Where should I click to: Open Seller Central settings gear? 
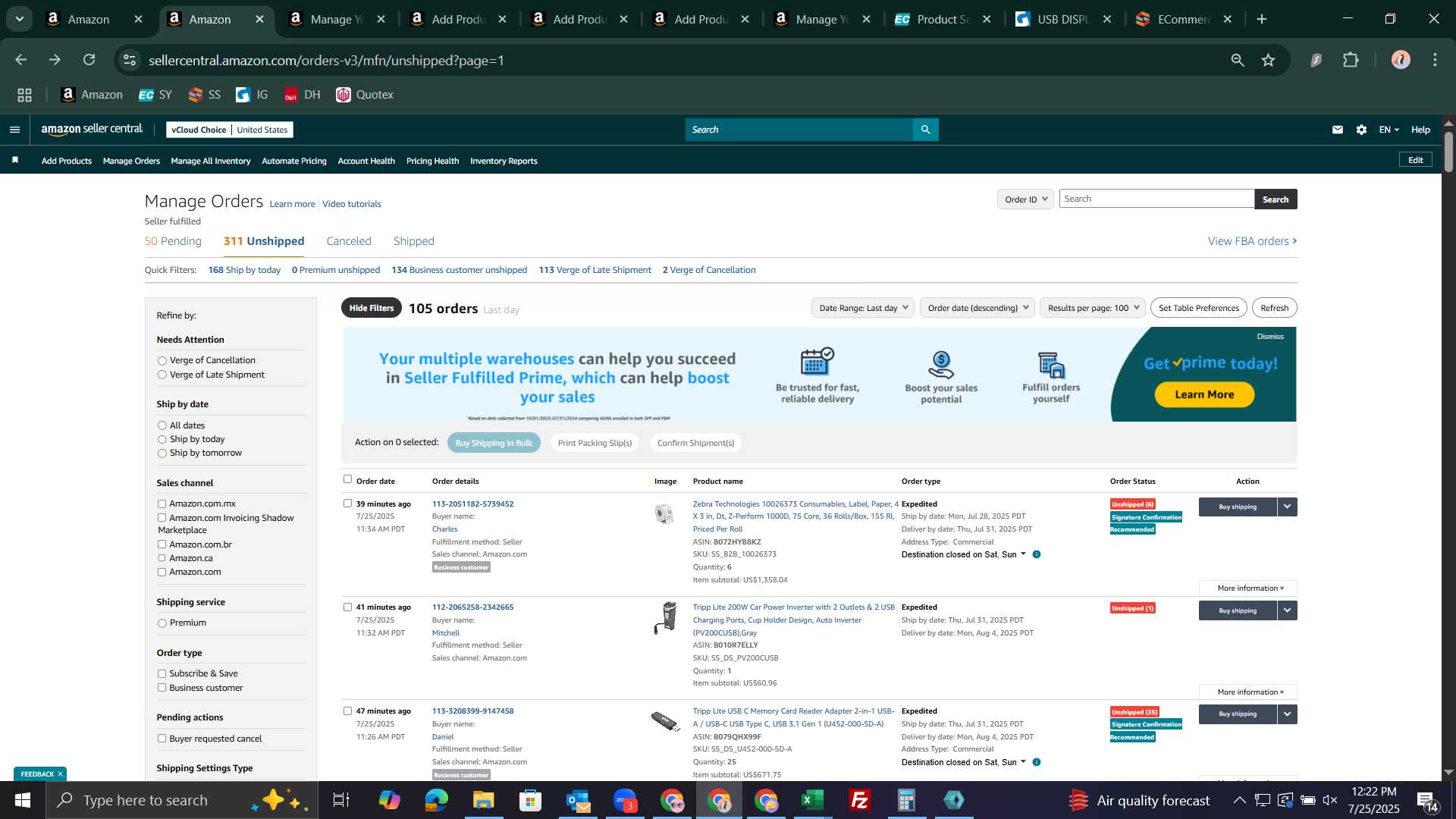point(1362,130)
